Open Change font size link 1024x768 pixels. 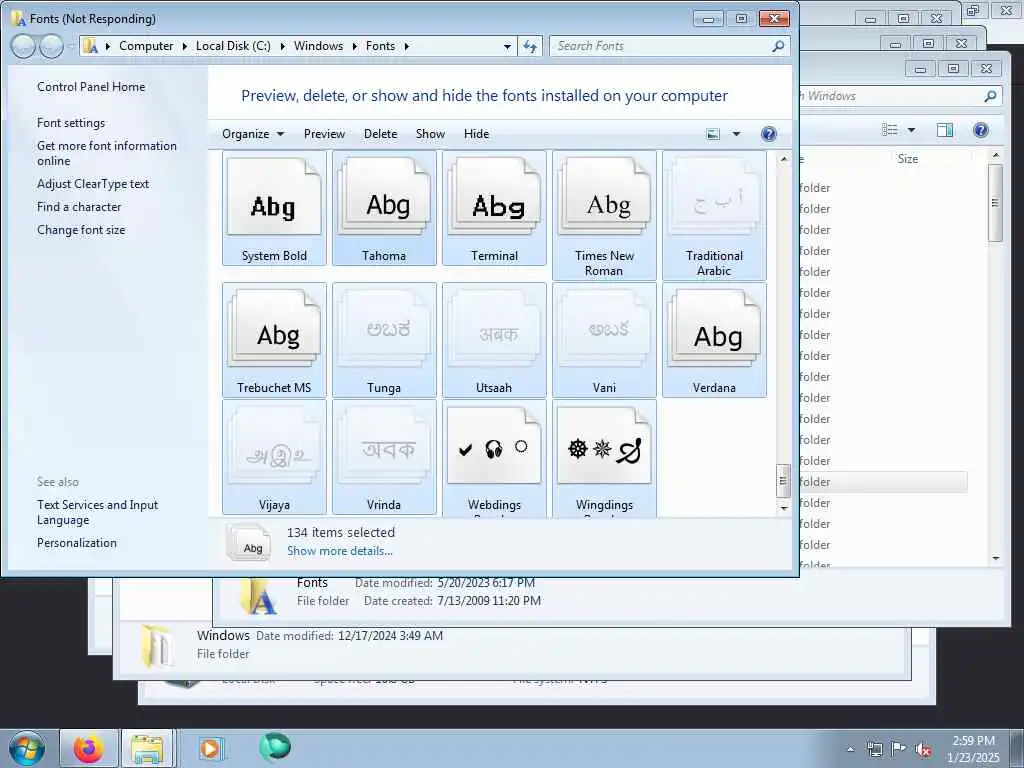81,230
